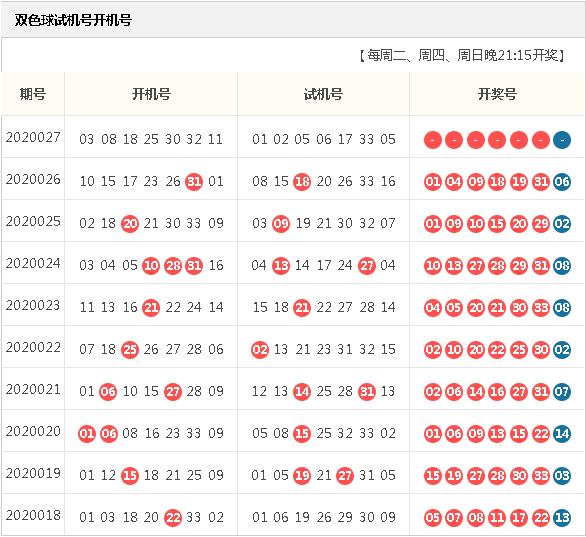The image size is (586, 537).
Task: Click highlighted 15 in 试机号 of 2020020
Action: [x=302, y=434]
